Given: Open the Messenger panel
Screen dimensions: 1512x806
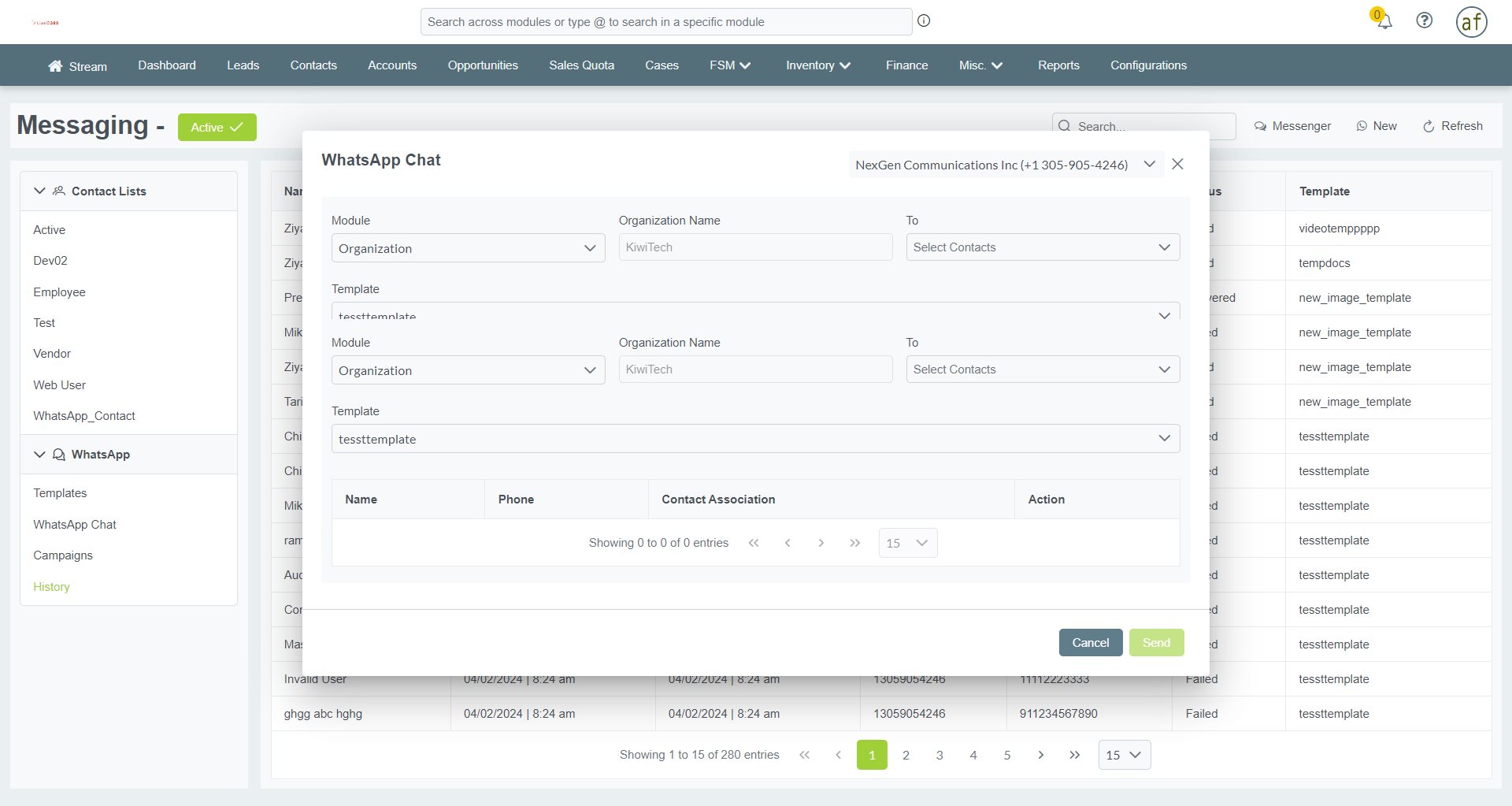Looking at the screenshot, I should click(x=1291, y=126).
